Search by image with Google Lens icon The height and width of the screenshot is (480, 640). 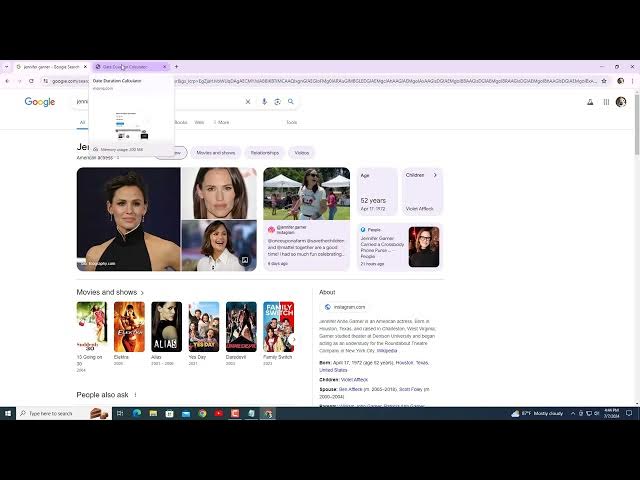[x=278, y=102]
